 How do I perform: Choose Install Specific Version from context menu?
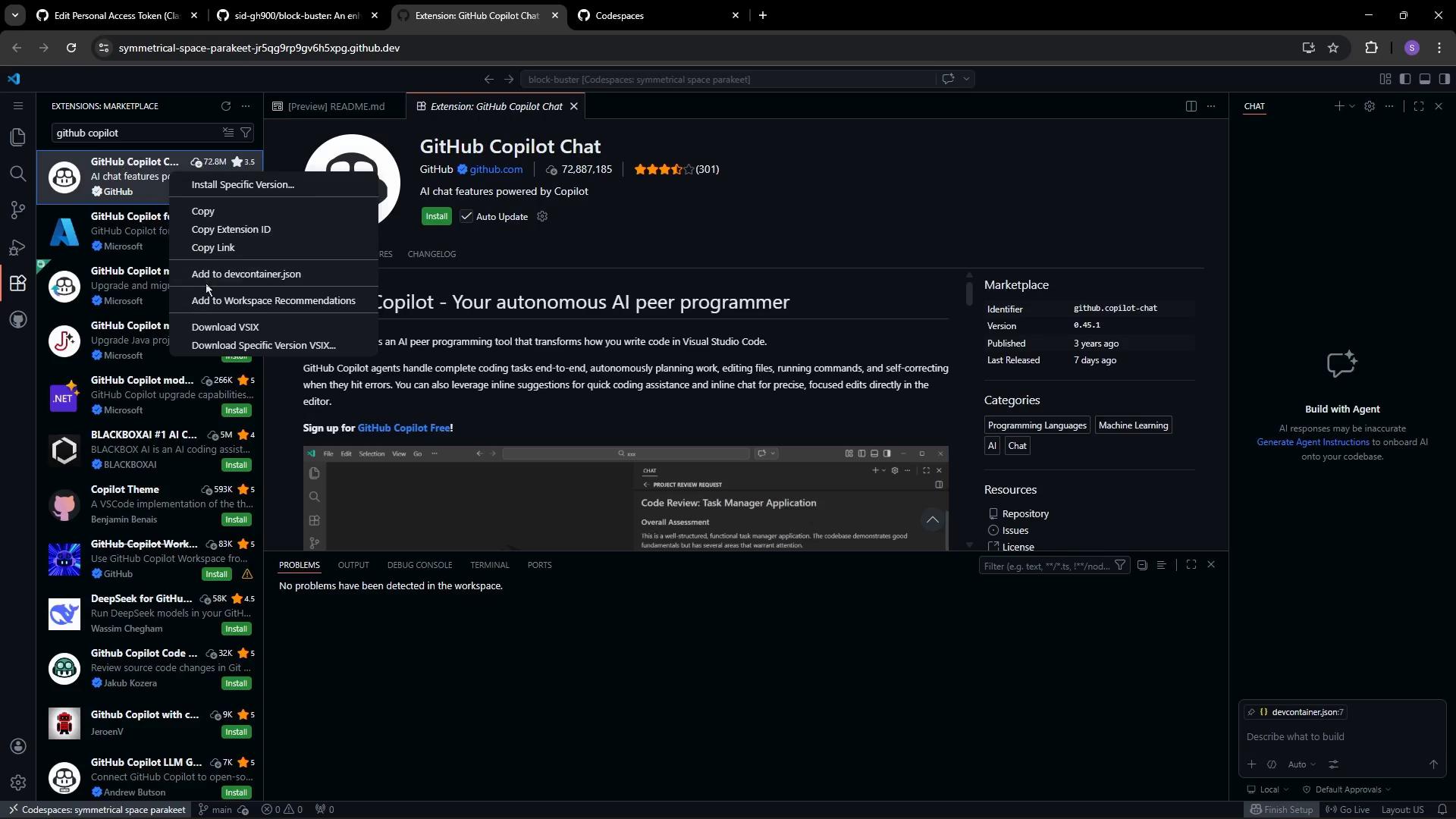coord(273,184)
